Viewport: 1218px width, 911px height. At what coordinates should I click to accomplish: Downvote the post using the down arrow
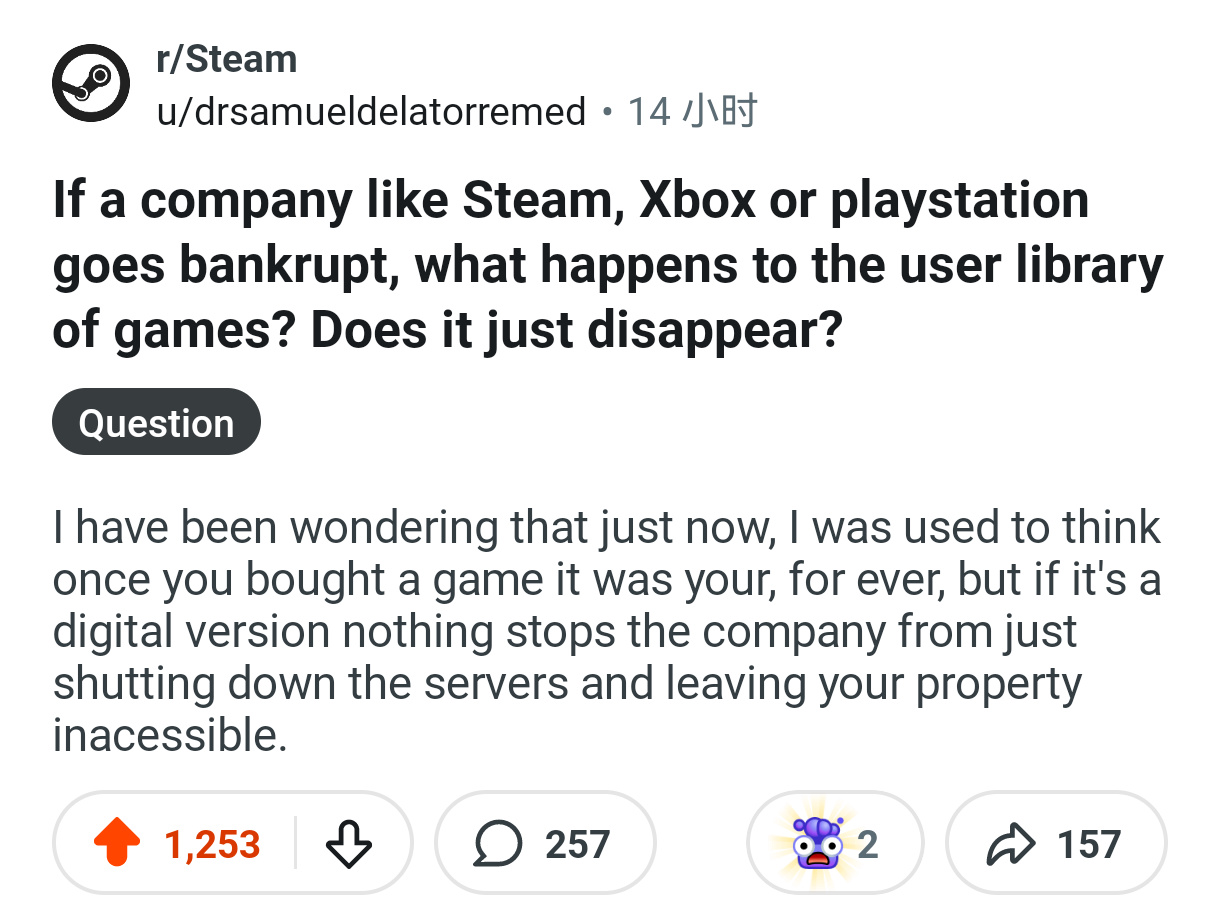click(x=349, y=844)
